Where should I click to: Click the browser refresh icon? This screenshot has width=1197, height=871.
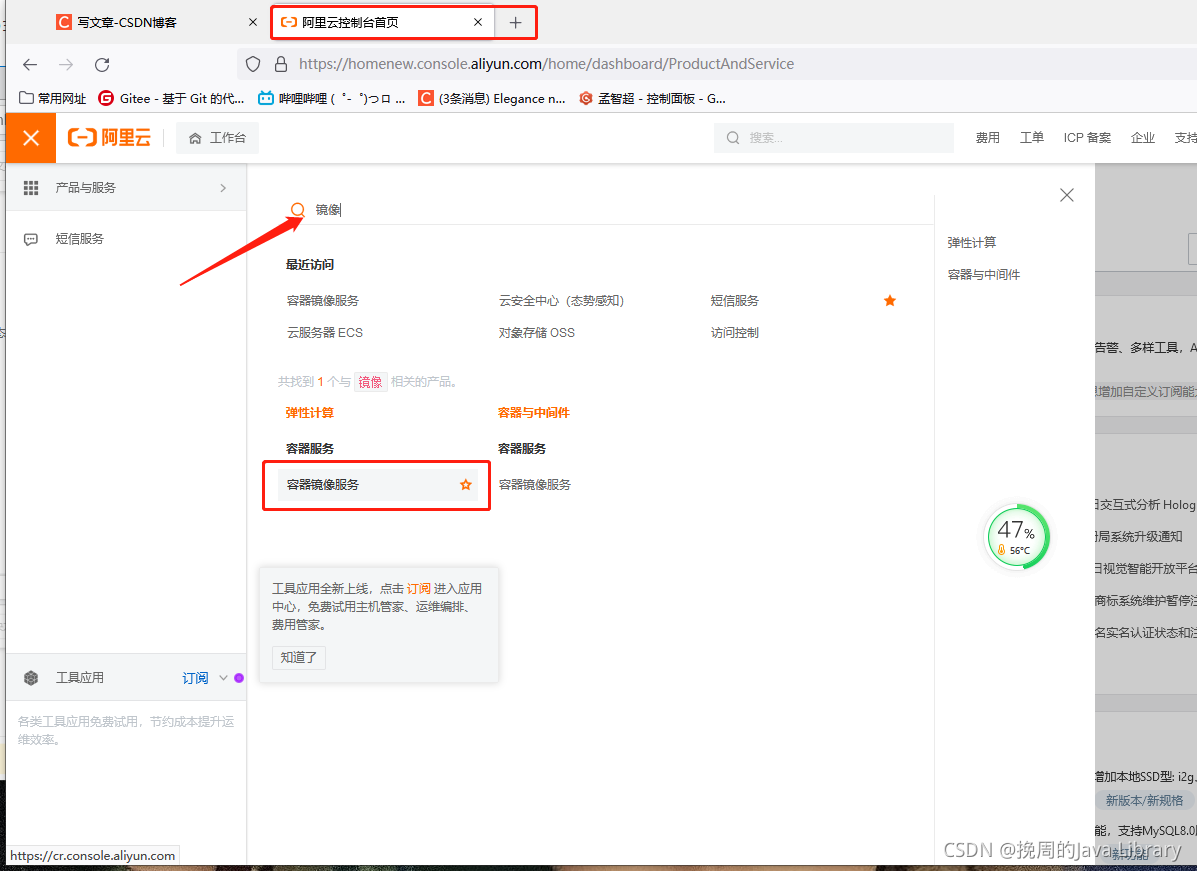click(x=101, y=64)
